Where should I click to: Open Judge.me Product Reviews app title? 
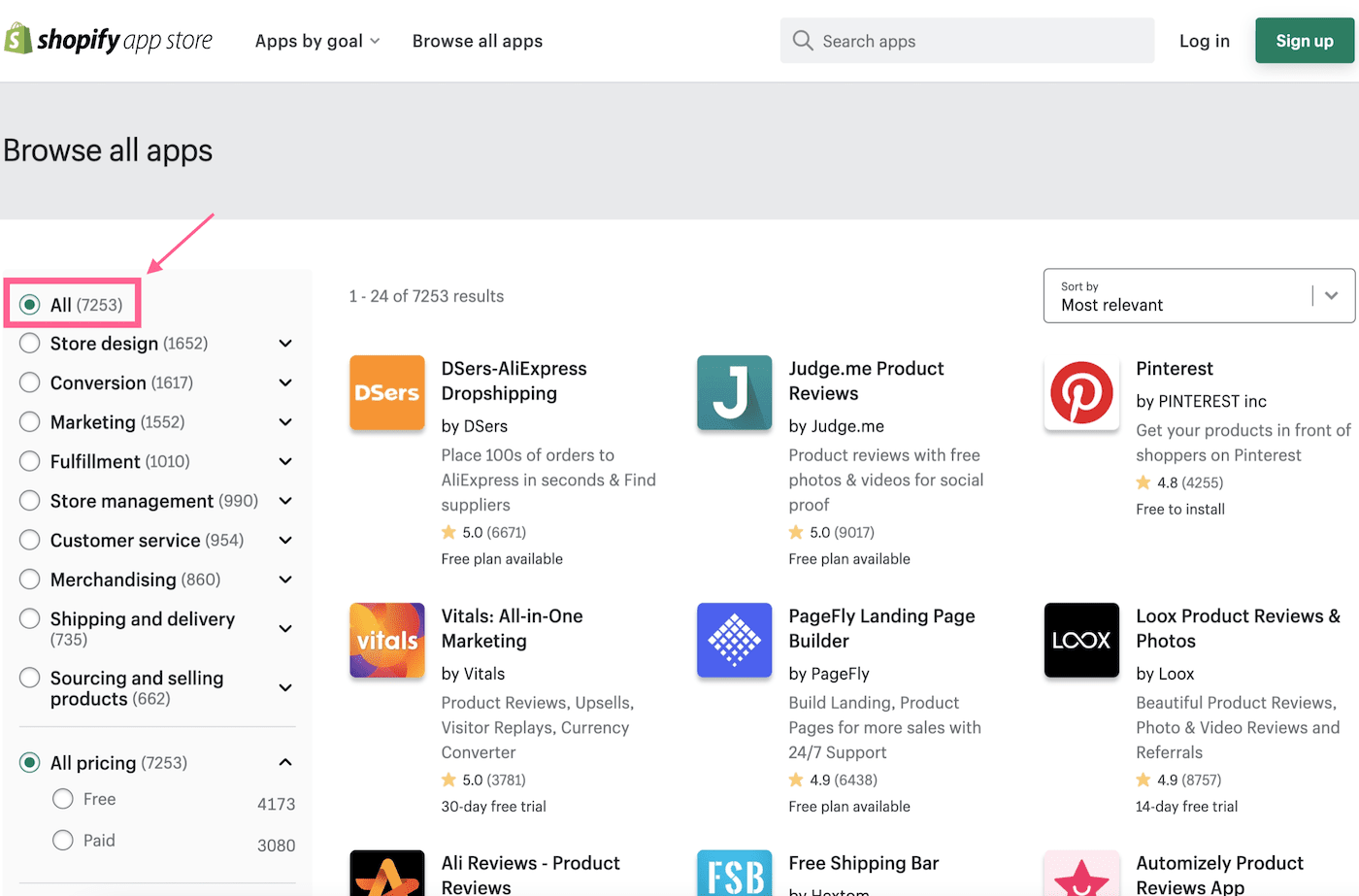click(x=866, y=381)
